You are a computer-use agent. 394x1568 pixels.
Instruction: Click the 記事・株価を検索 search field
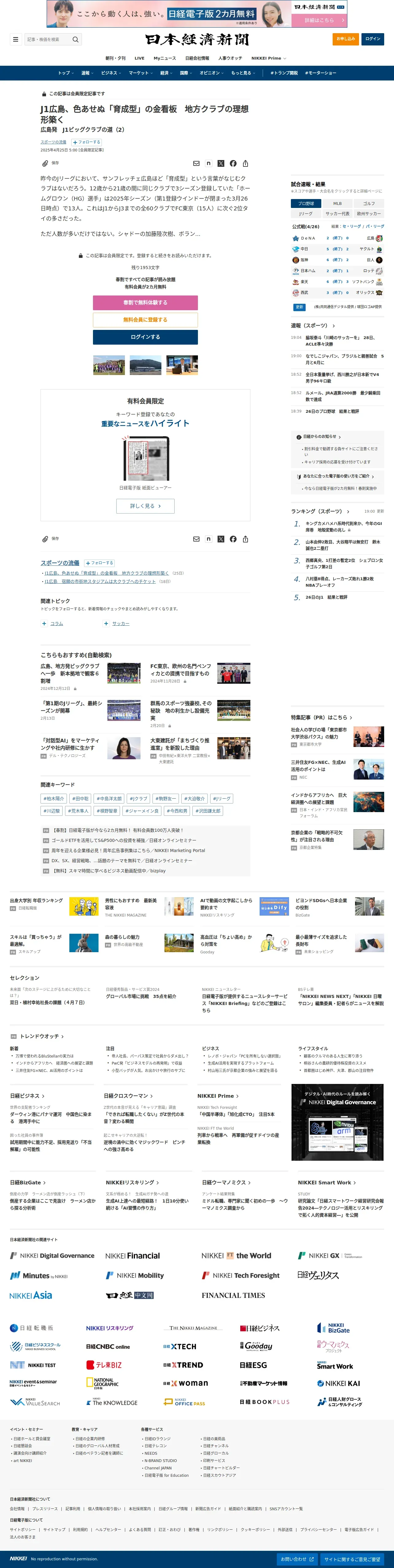(48, 40)
